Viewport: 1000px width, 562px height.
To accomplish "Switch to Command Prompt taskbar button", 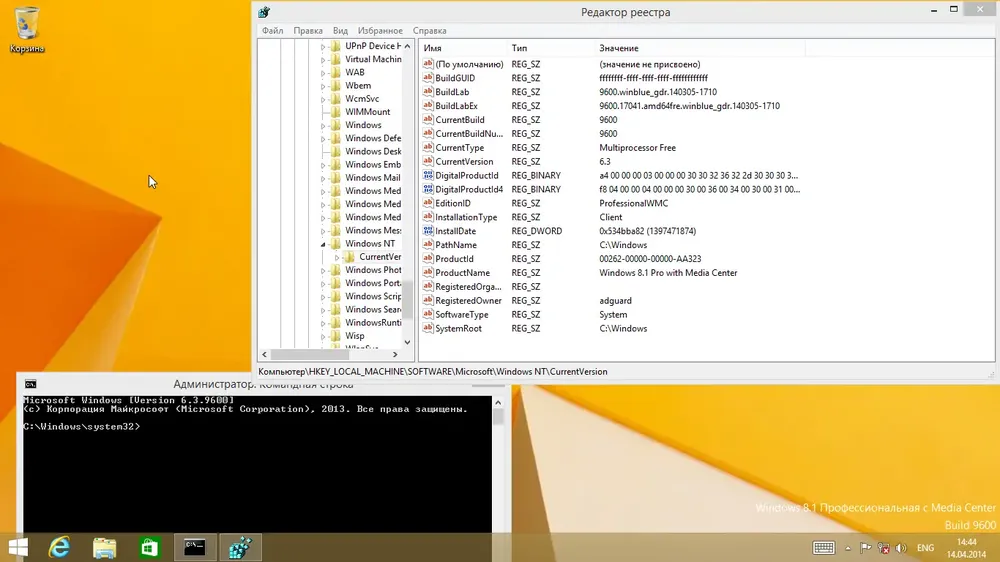I will tap(195, 547).
